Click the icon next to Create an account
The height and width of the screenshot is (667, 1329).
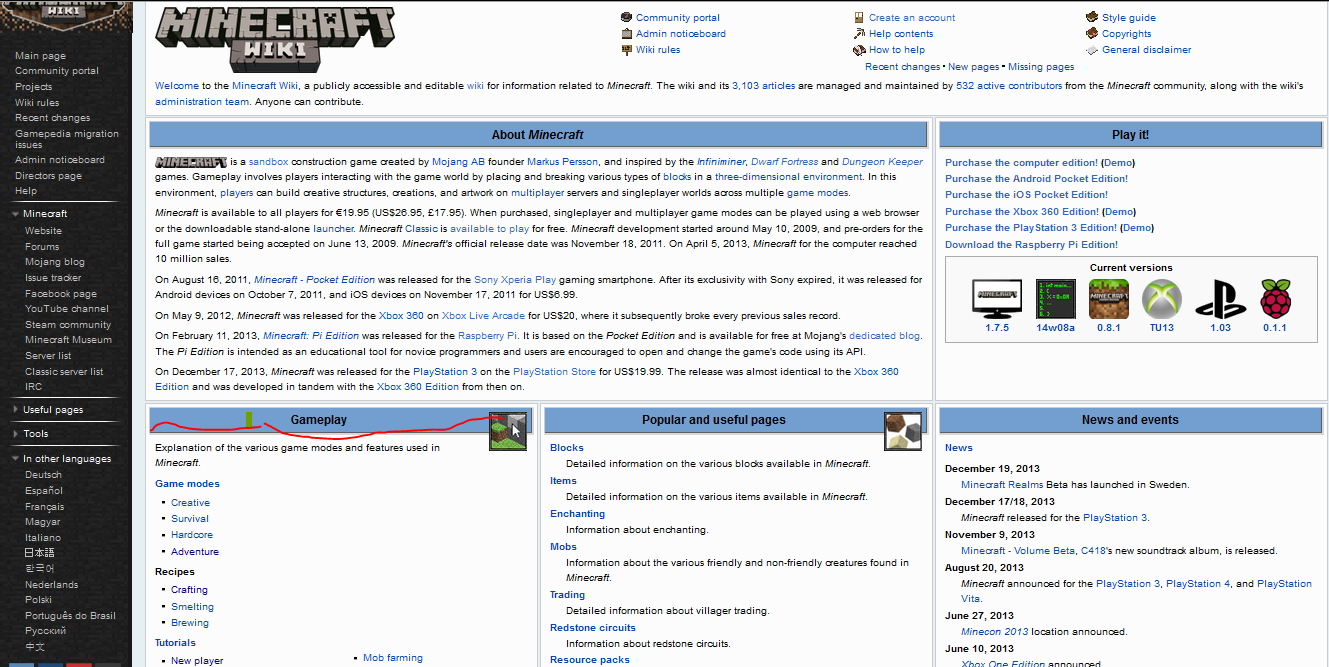click(859, 17)
